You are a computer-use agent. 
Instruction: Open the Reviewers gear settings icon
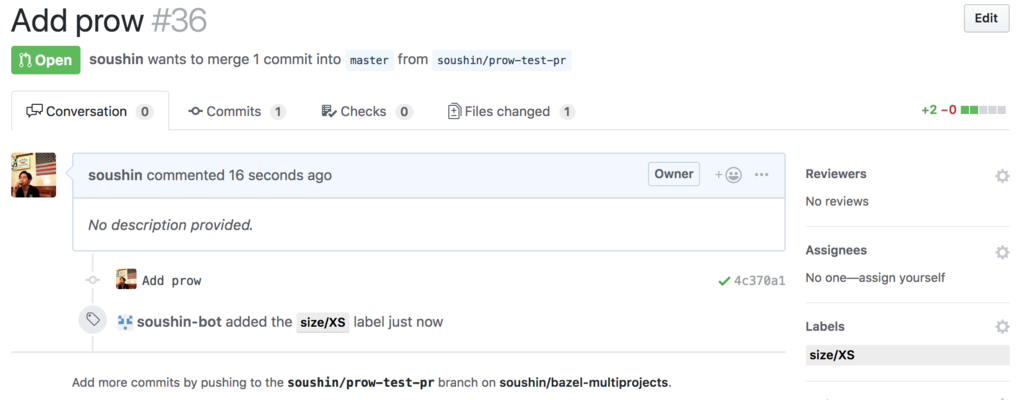[1002, 176]
